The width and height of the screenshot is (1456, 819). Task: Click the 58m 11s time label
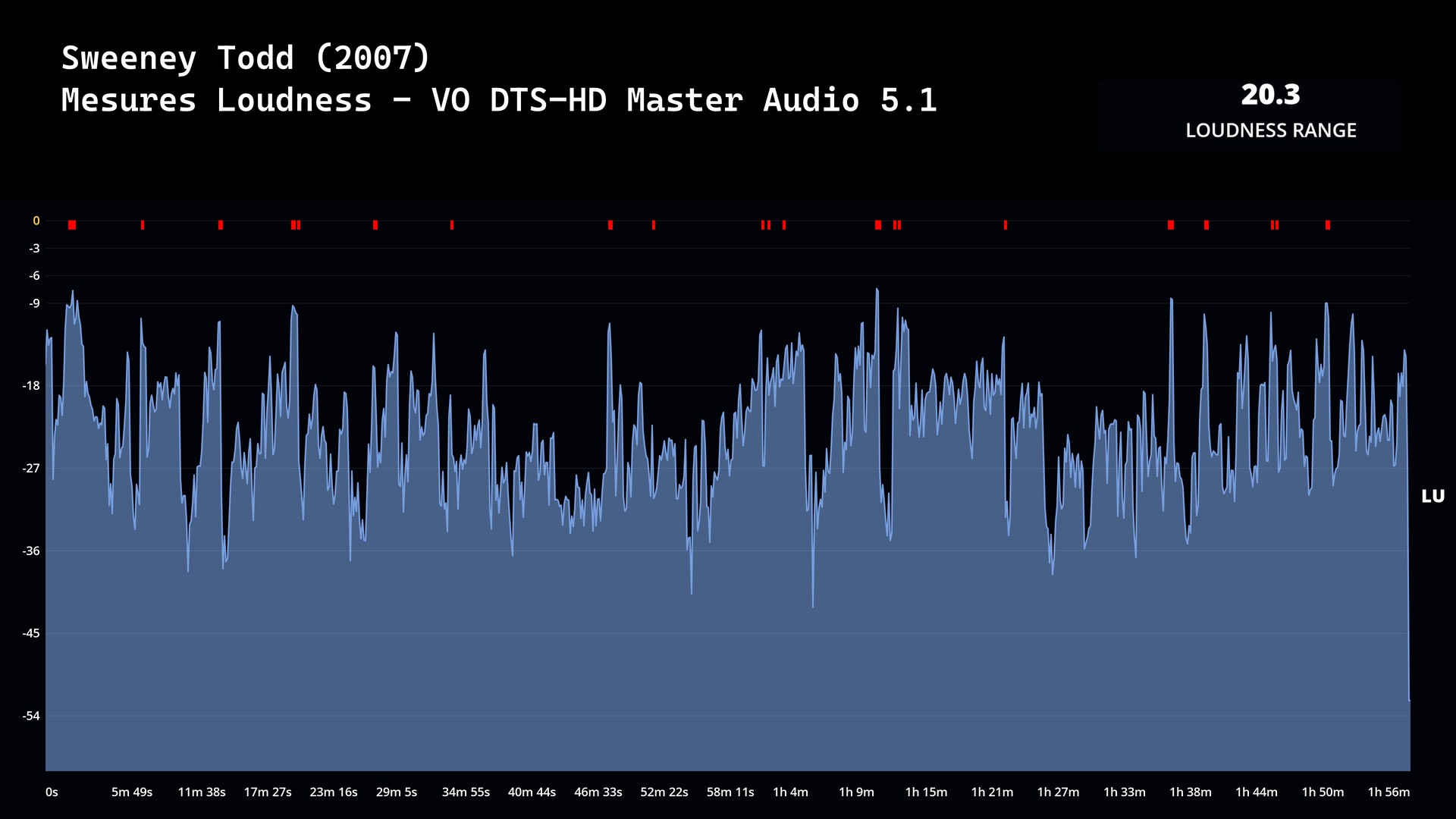click(730, 792)
